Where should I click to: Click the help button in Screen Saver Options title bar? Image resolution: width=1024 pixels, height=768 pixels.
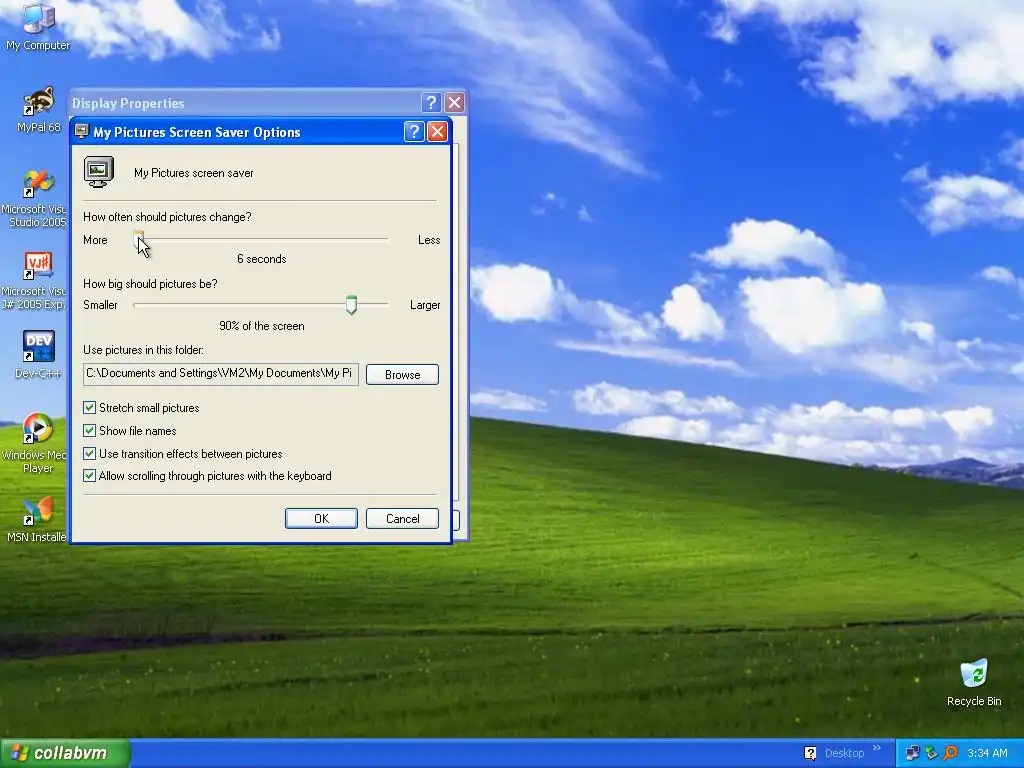(x=414, y=132)
